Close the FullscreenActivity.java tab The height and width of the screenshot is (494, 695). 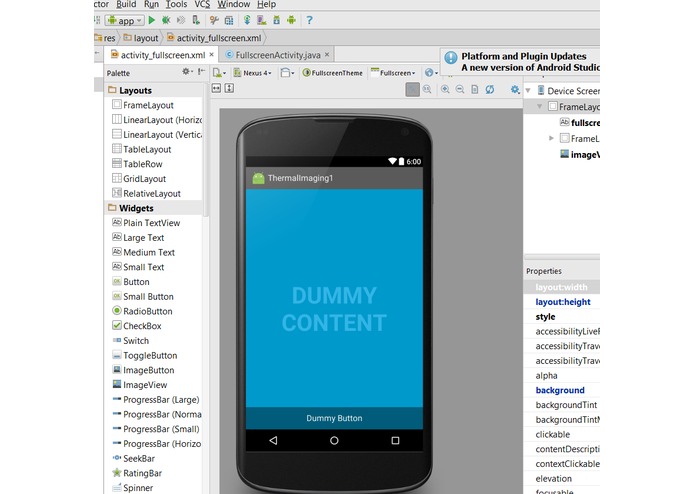click(327, 54)
